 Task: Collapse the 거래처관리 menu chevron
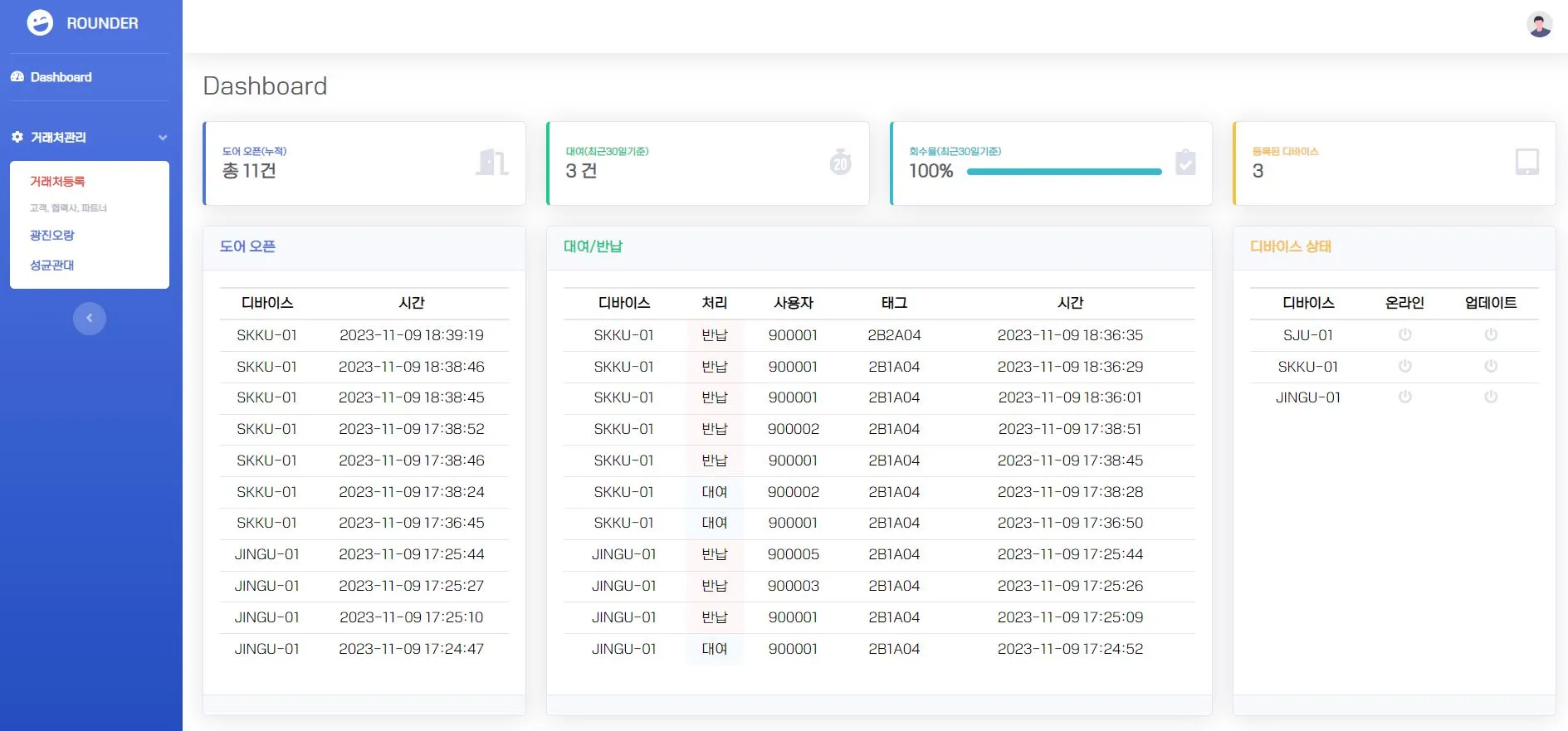point(163,138)
